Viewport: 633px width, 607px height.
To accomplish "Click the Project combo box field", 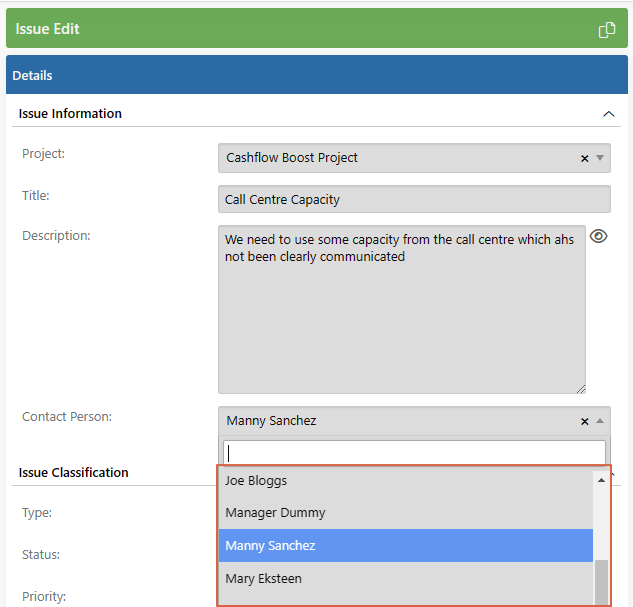I will click(x=414, y=158).
